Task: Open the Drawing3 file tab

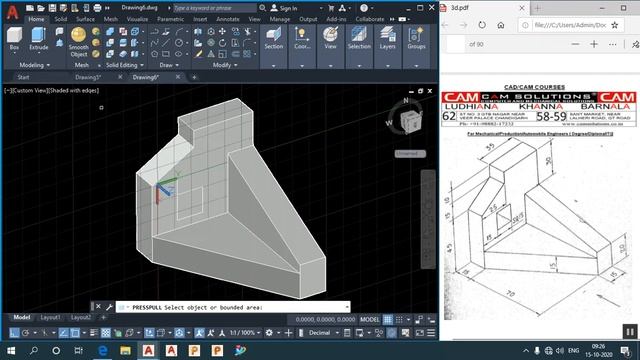Action: pyautogui.click(x=87, y=77)
